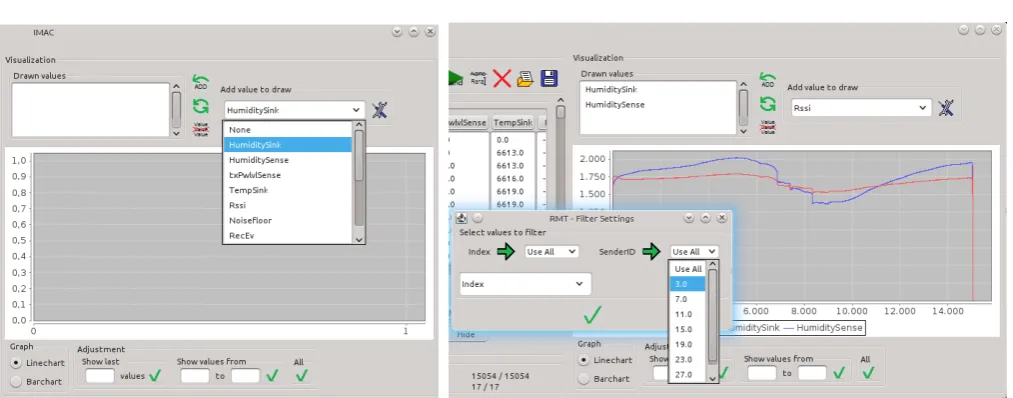This screenshot has height=398, width=1013.
Task: Choose 'RecEv' in the dropdown list
Action: (x=288, y=235)
